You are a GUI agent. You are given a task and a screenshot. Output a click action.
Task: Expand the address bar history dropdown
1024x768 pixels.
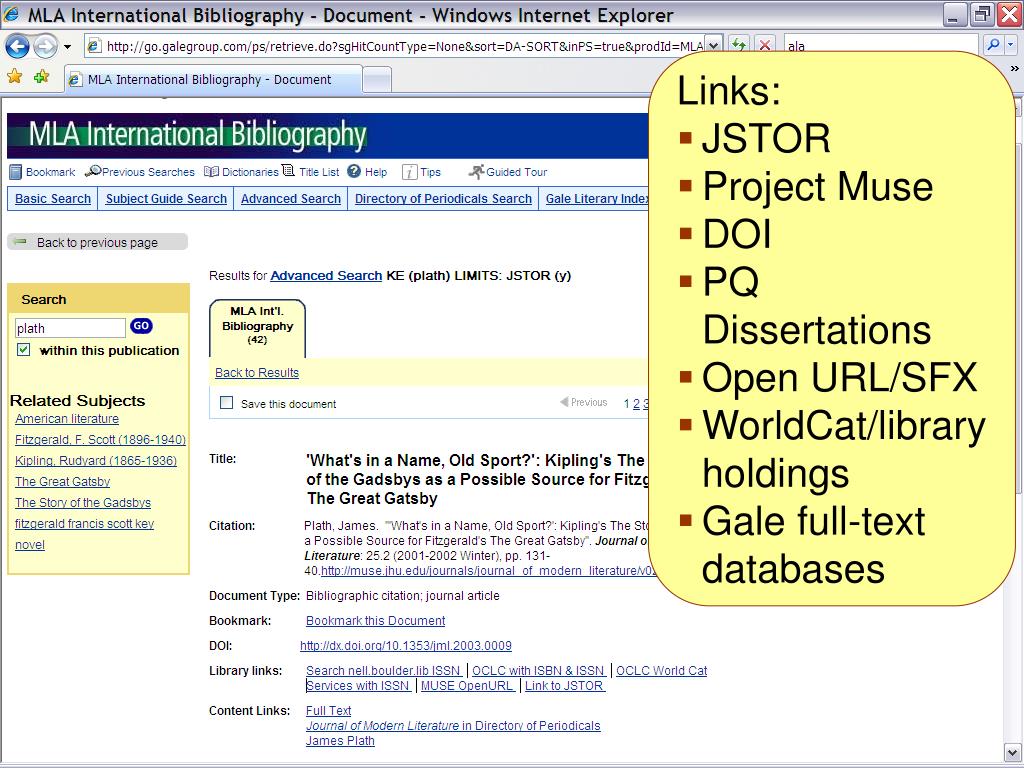[x=714, y=46]
